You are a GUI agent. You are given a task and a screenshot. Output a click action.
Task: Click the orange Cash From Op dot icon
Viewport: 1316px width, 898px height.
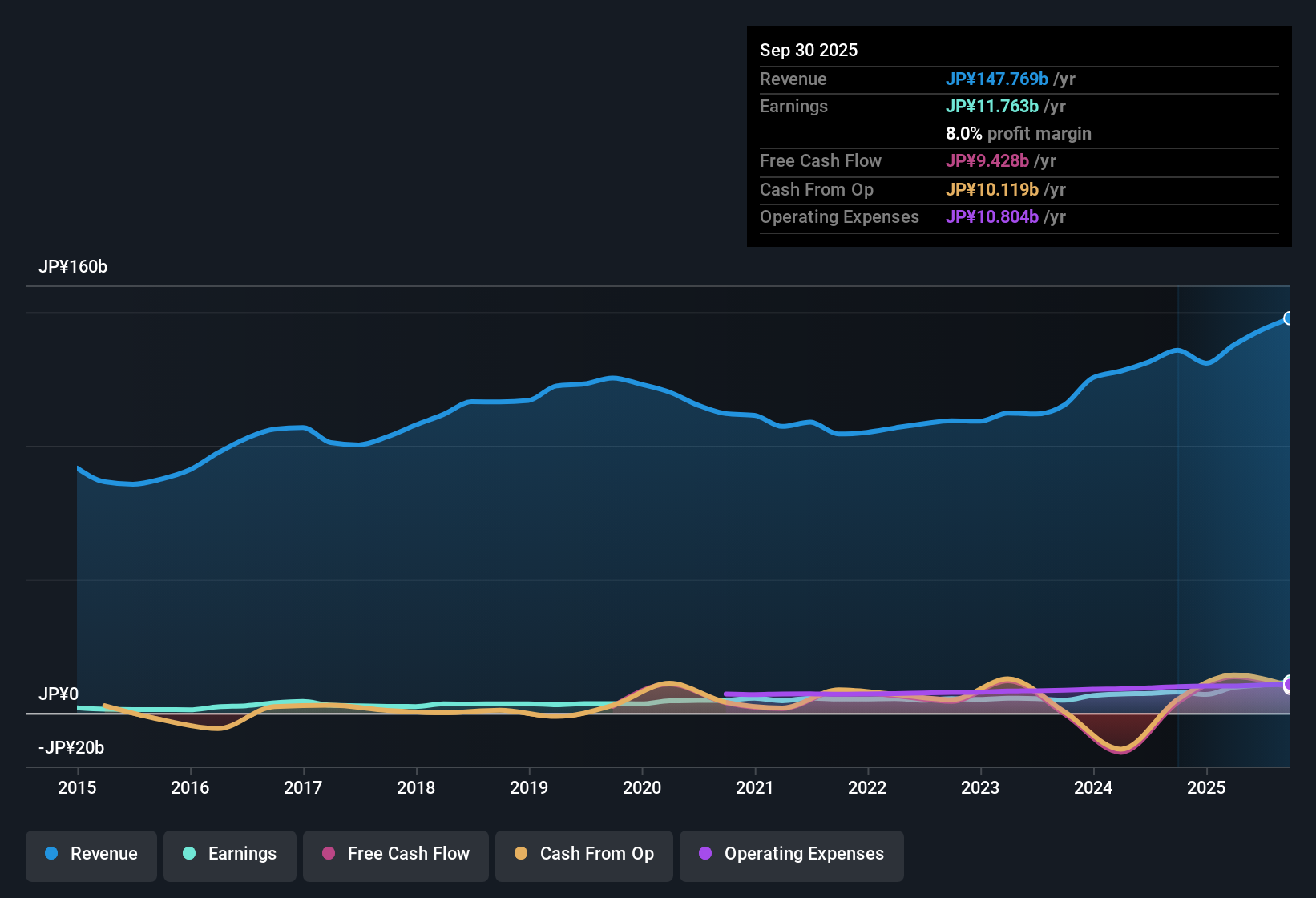521,854
